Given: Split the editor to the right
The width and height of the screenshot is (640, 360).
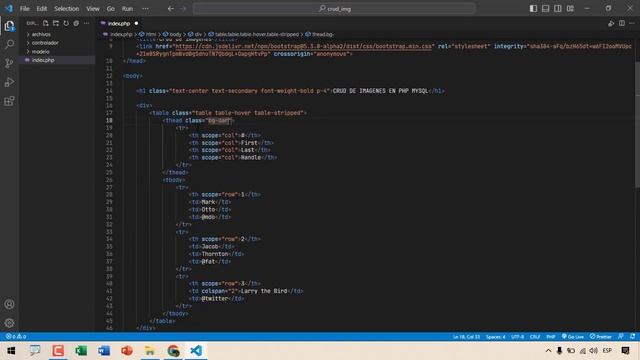Looking at the screenshot, I should coord(622,24).
